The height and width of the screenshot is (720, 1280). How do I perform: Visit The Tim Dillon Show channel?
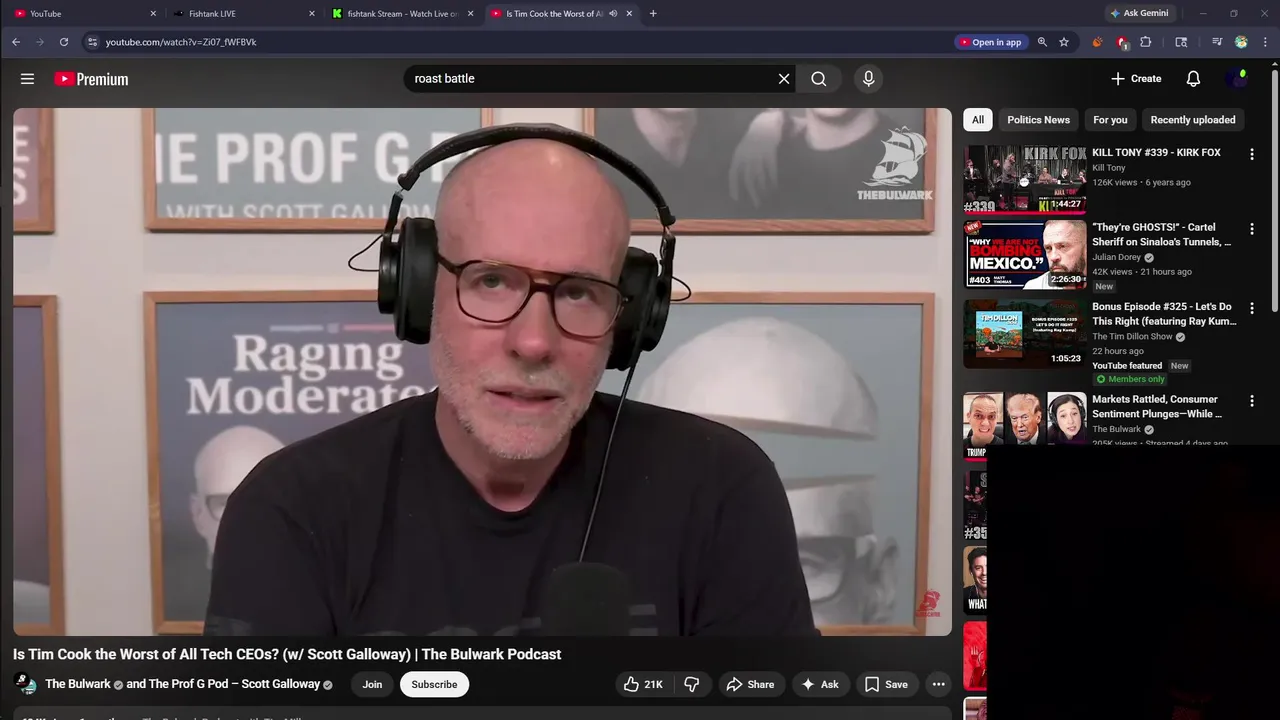(1132, 336)
